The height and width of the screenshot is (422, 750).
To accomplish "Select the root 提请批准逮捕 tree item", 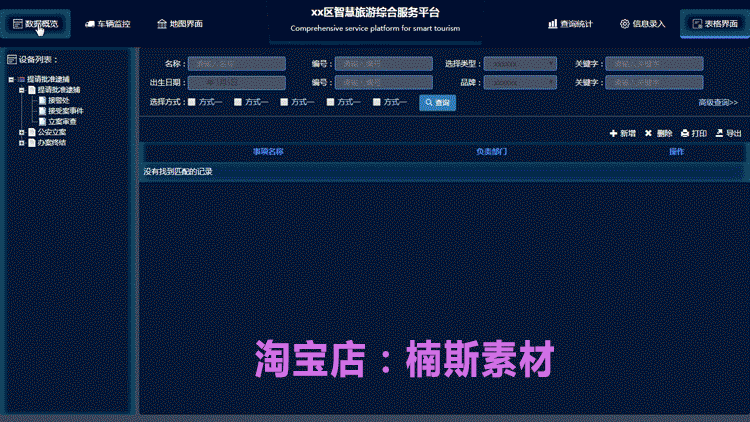I will (x=48, y=79).
